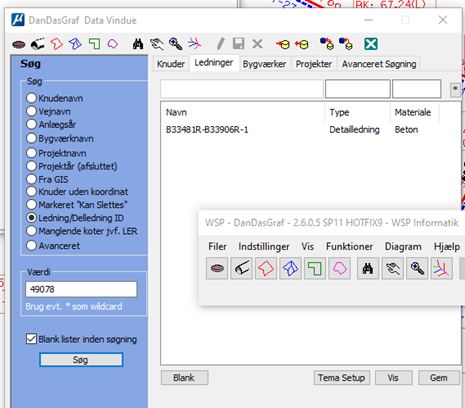Image resolution: width=465 pixels, height=408 pixels.
Task: Click the pipe icon in WSP DanDasGraf window
Action: pyautogui.click(x=241, y=268)
